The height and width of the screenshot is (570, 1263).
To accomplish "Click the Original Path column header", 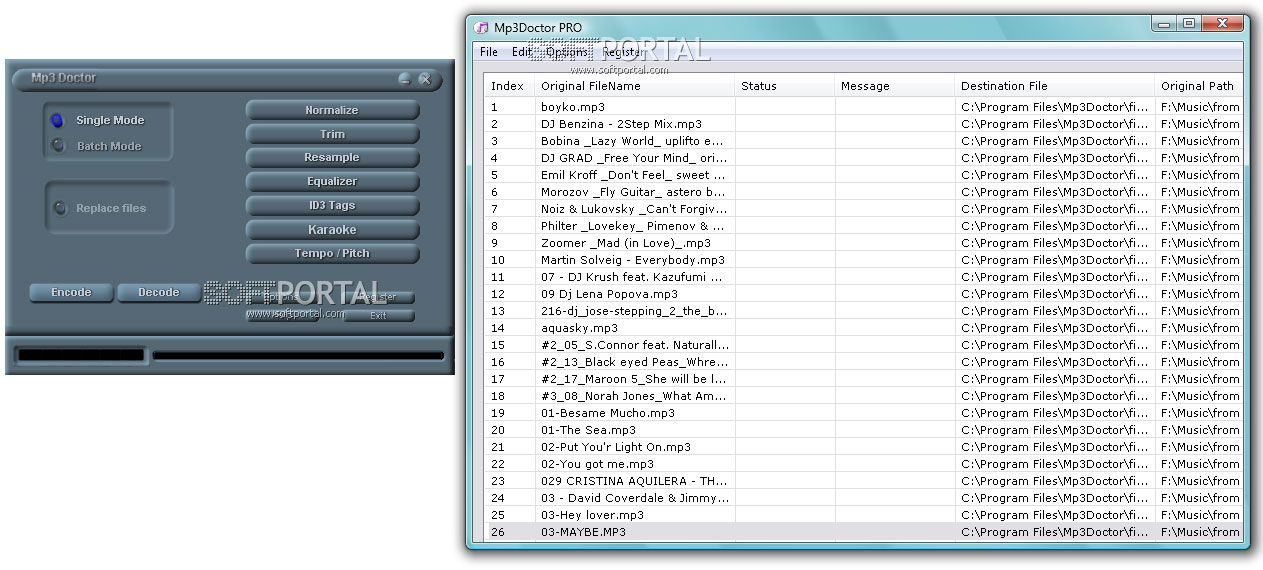I will point(1198,86).
